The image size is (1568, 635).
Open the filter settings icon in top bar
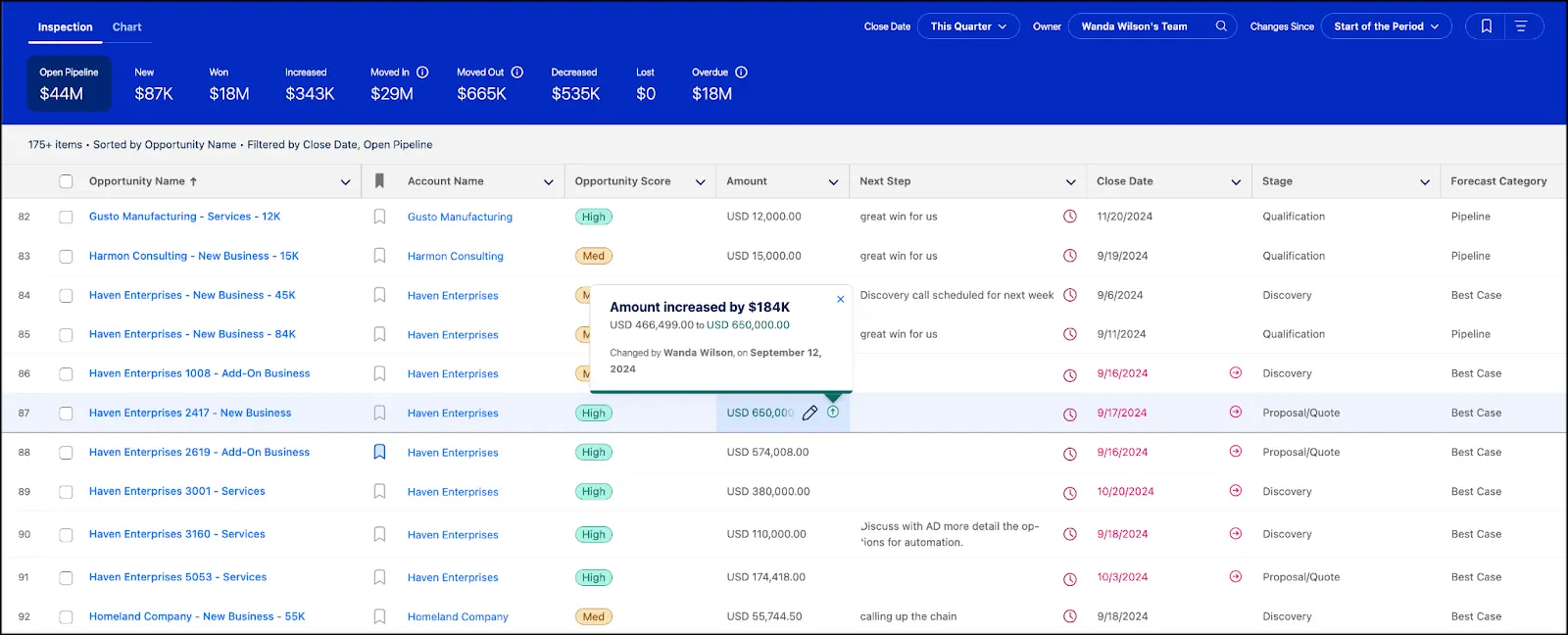click(x=1521, y=26)
